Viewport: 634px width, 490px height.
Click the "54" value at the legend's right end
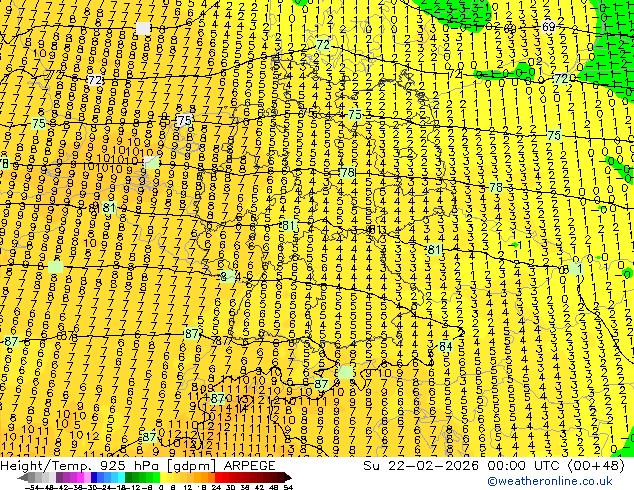[x=288, y=487]
